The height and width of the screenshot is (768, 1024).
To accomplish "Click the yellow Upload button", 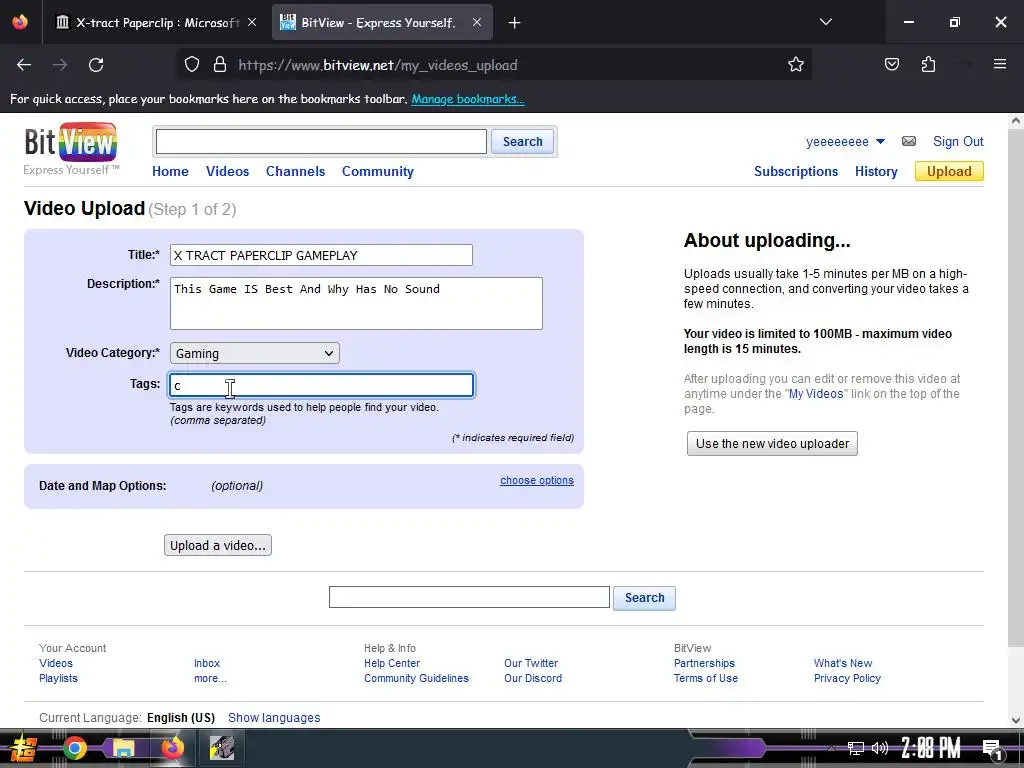I will point(949,171).
